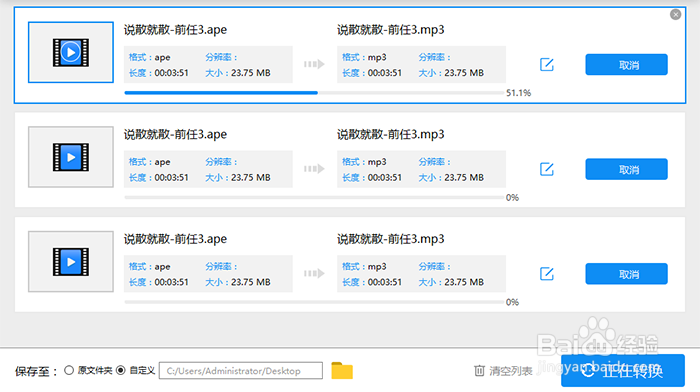
Task: Clear the list with 清空列表
Action: click(x=503, y=371)
